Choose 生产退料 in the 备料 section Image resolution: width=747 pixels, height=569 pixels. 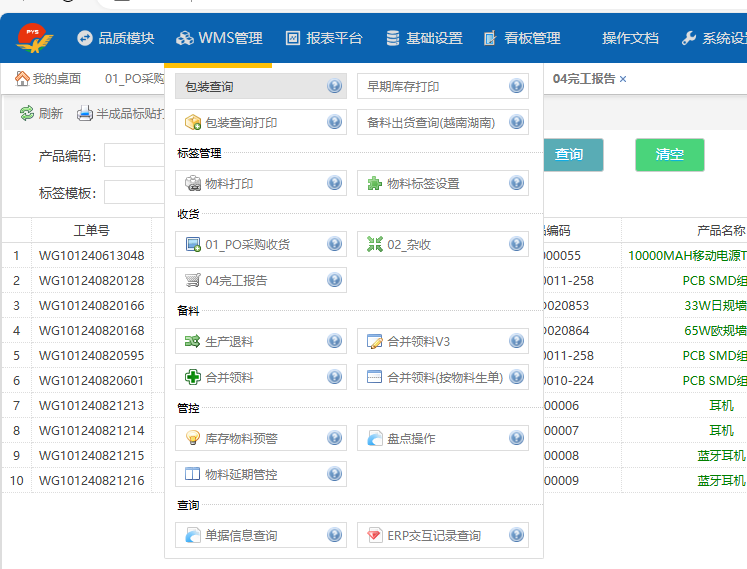click(x=229, y=341)
